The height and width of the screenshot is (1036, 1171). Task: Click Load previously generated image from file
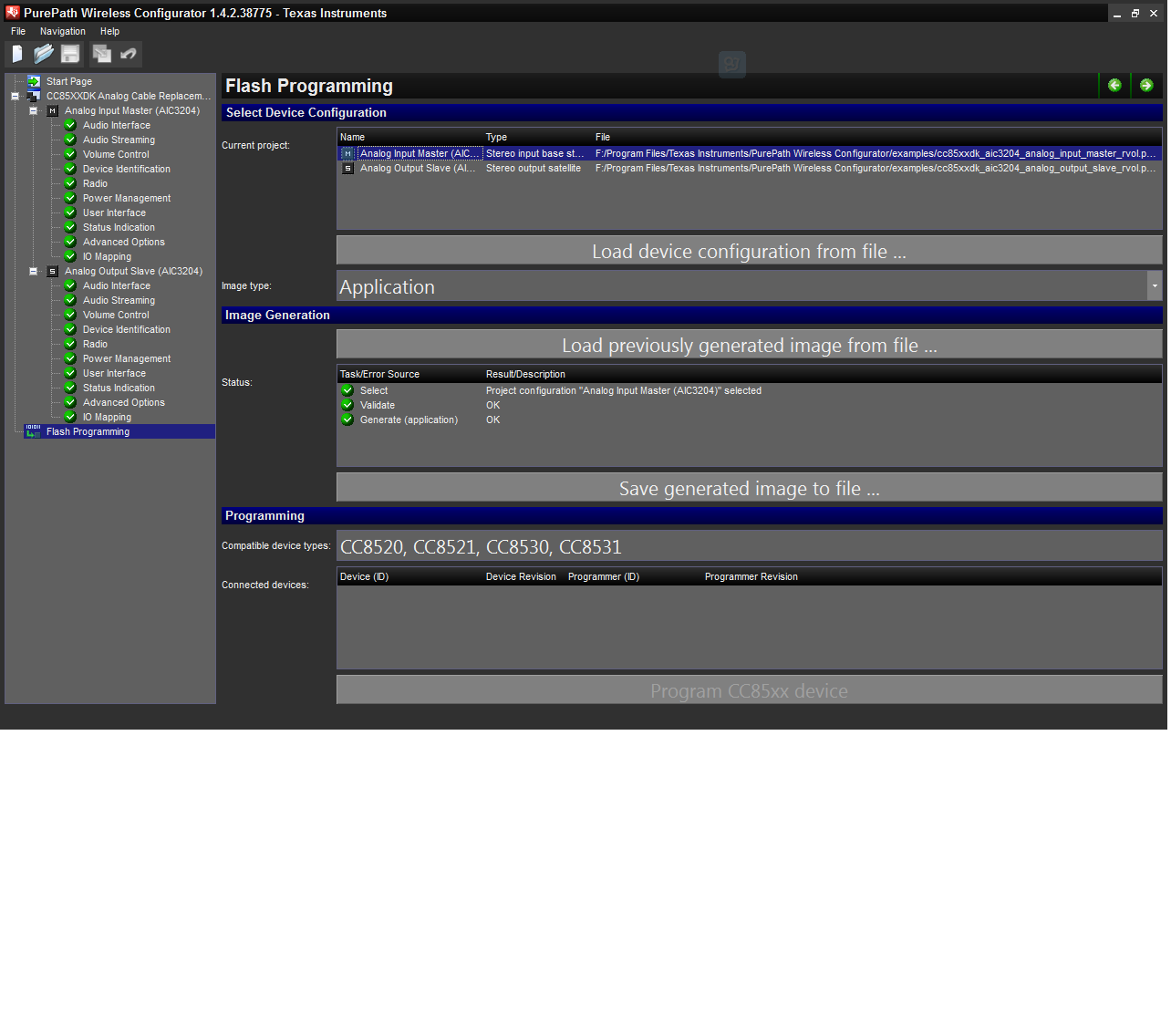(749, 345)
